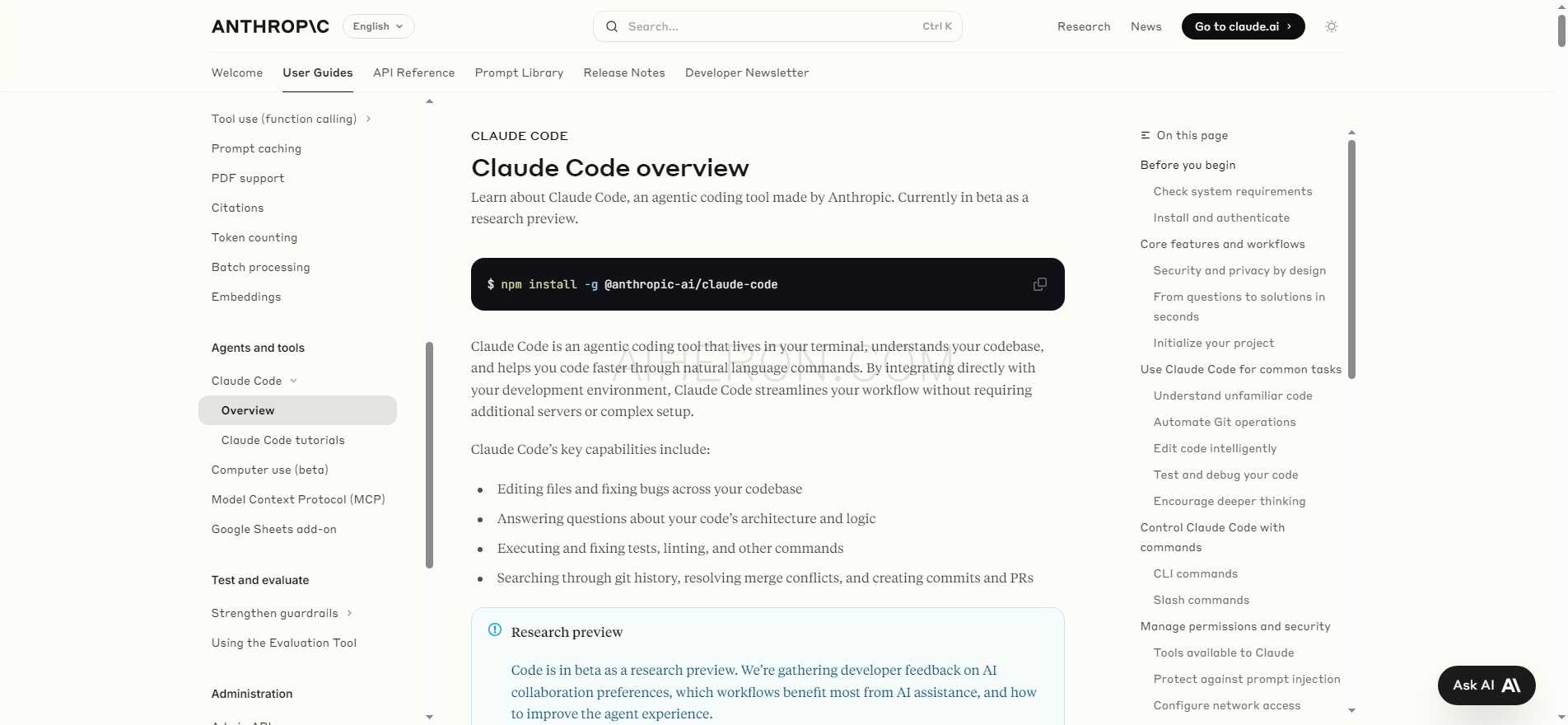Screen dimensions: 1568x725
Task: Jump to Manage permissions and security
Action: pyautogui.click(x=1235, y=626)
